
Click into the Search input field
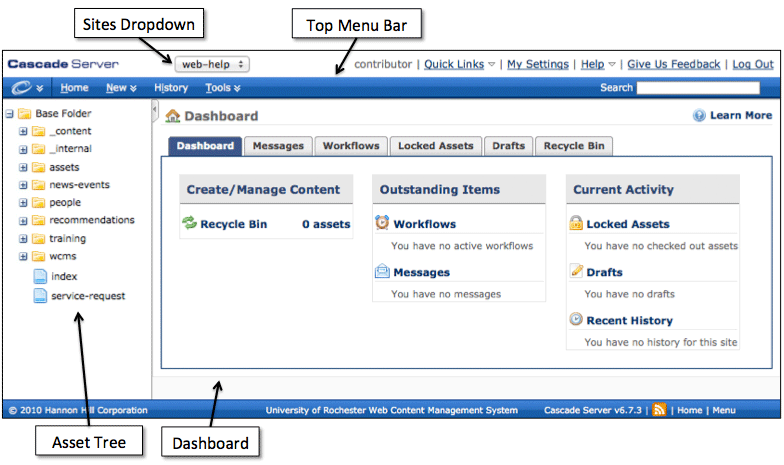pos(698,88)
